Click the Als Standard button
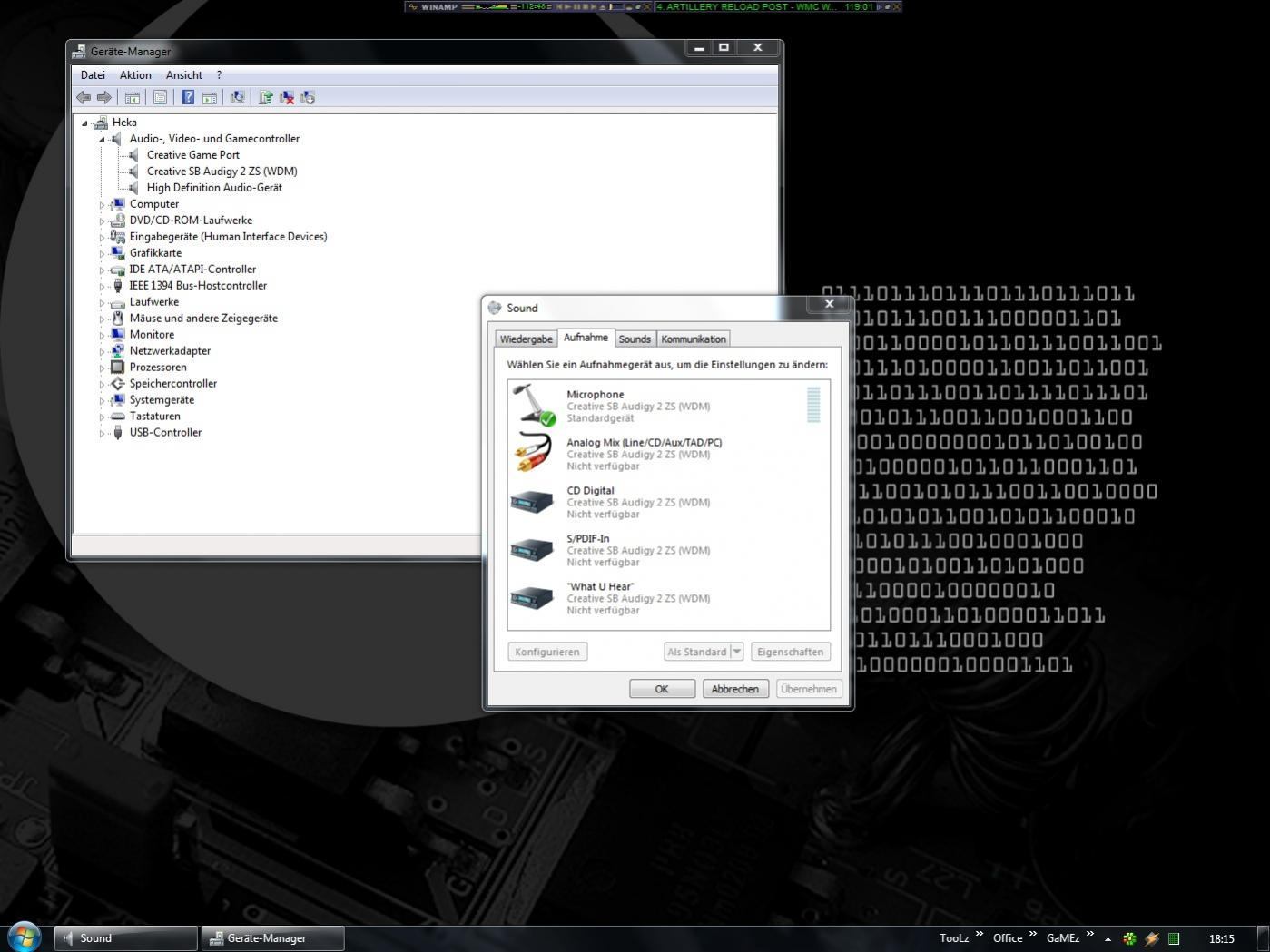Screen dimensions: 1270x952 pyautogui.click(x=697, y=652)
